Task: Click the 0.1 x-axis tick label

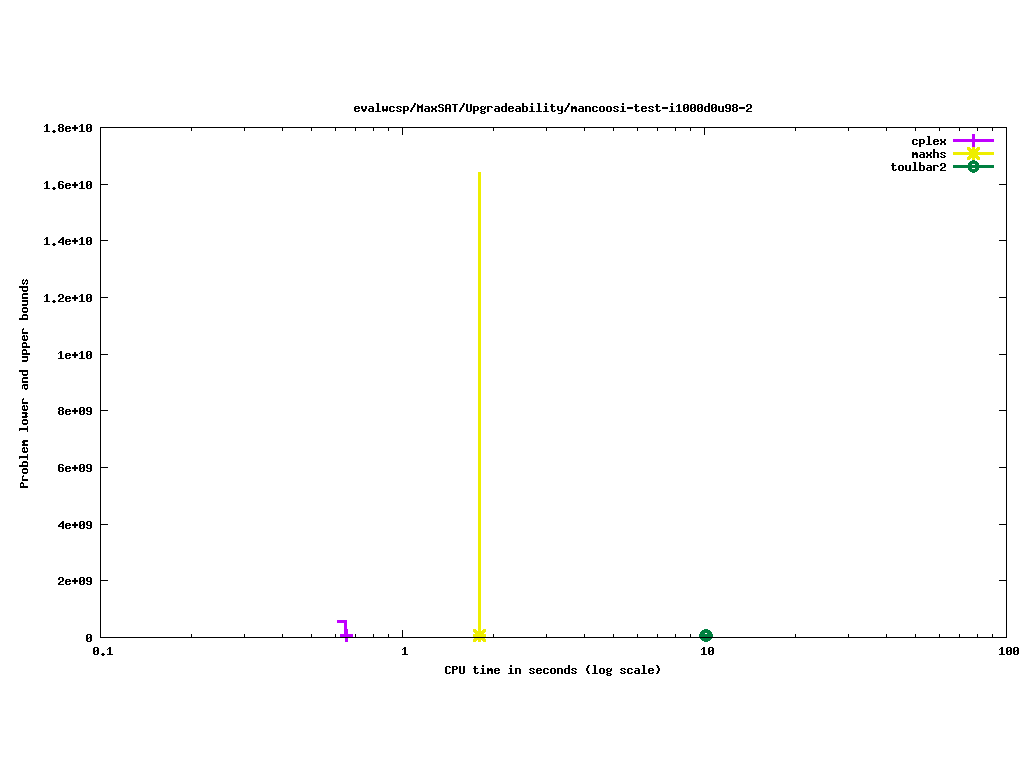Action: pos(102,651)
